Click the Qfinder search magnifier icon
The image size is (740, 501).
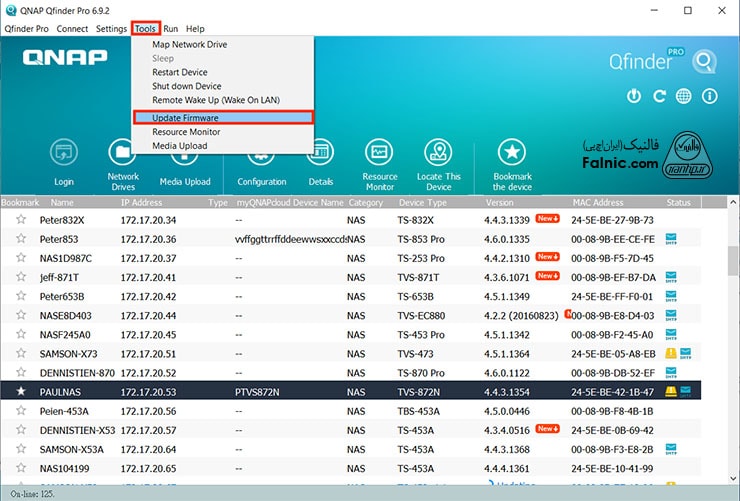704,62
